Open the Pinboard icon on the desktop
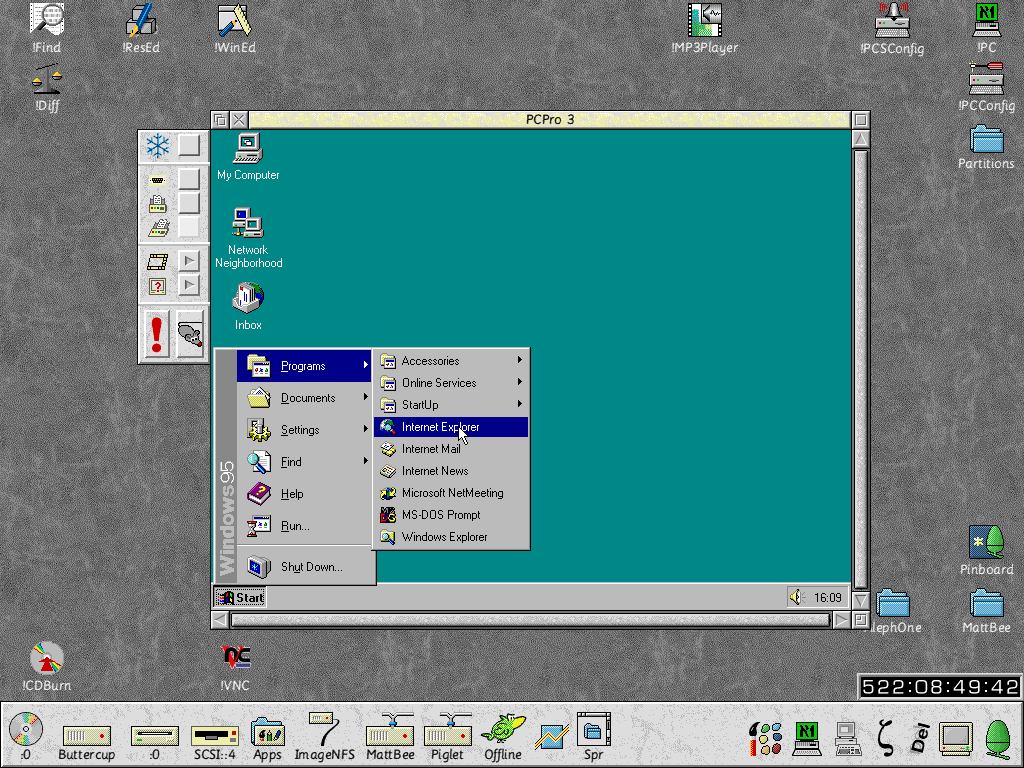The image size is (1024, 768). pos(987,551)
